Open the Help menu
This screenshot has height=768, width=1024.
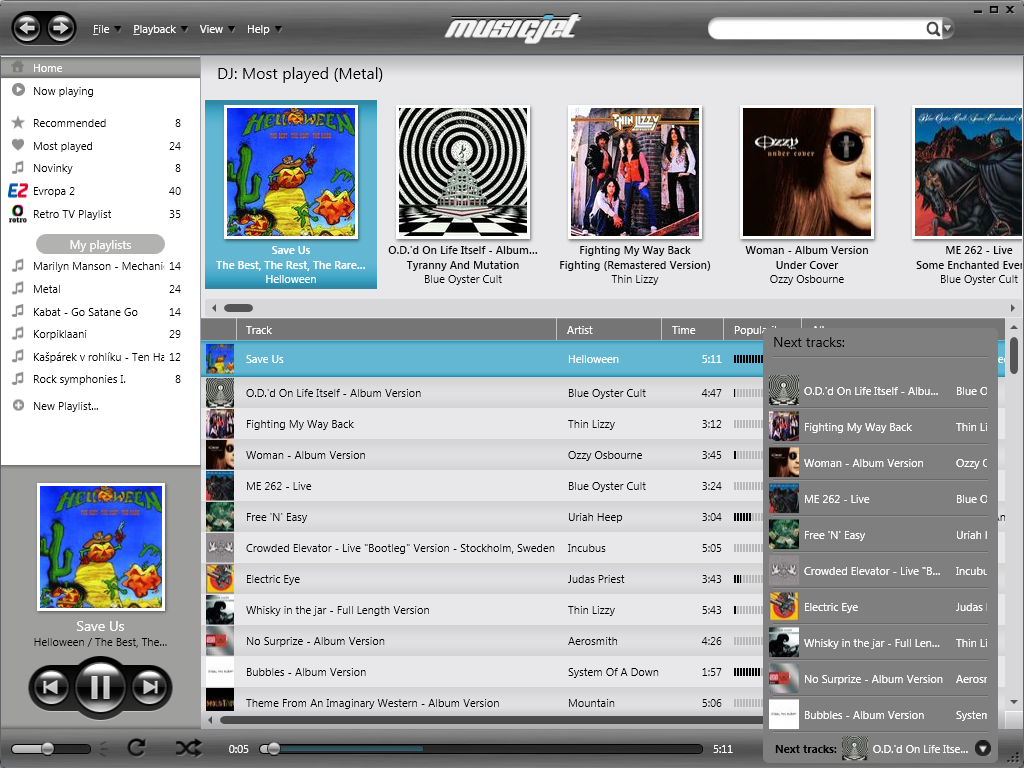264,29
